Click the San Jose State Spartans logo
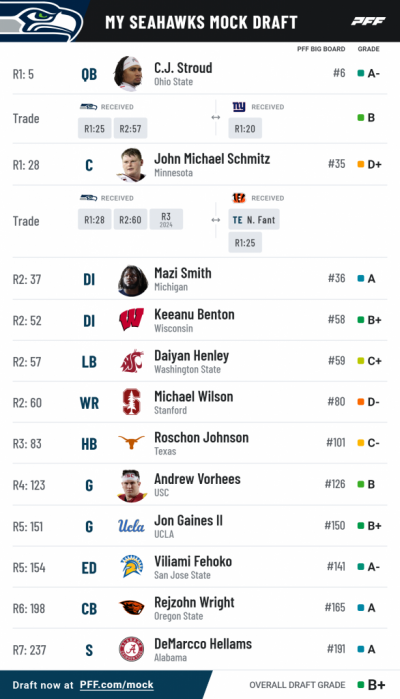Screen dimensions: 400x699 pyautogui.click(x=132, y=566)
